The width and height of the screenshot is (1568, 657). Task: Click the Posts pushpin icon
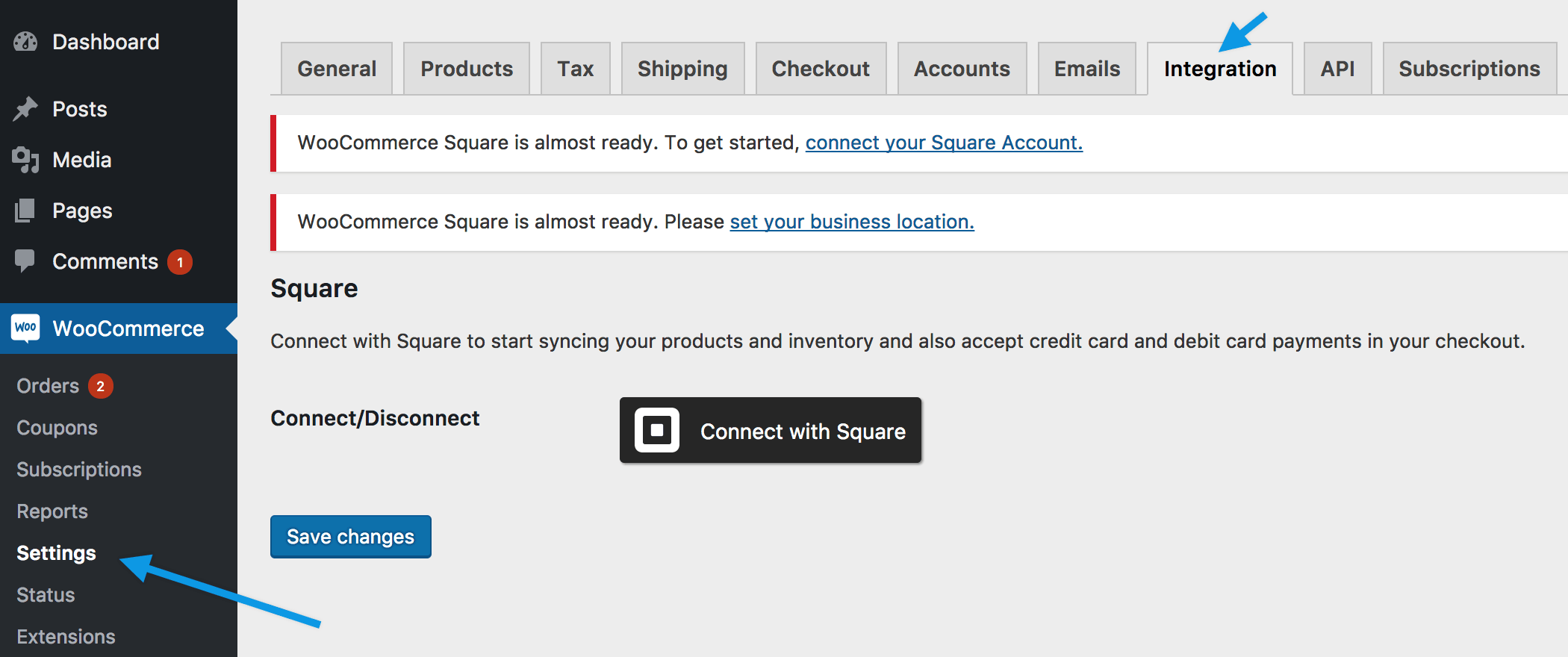pyautogui.click(x=25, y=109)
